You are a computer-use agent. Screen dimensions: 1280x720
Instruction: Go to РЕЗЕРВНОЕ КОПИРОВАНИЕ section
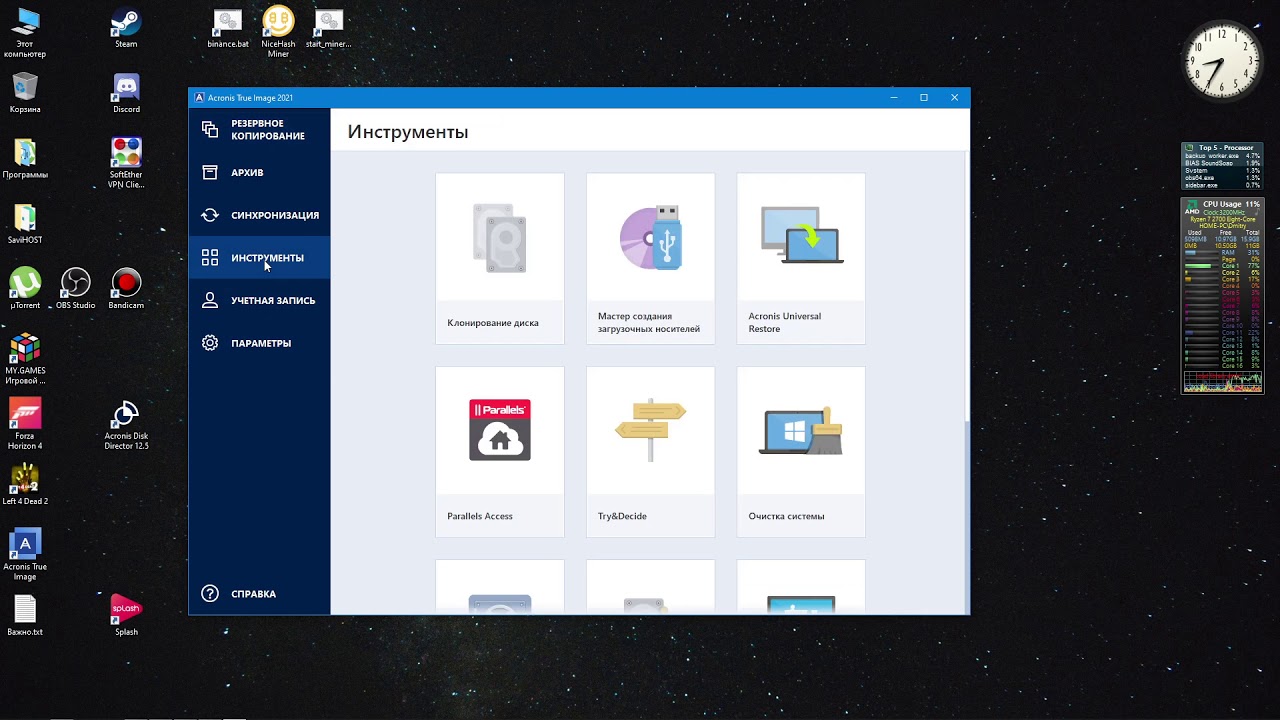[259, 130]
